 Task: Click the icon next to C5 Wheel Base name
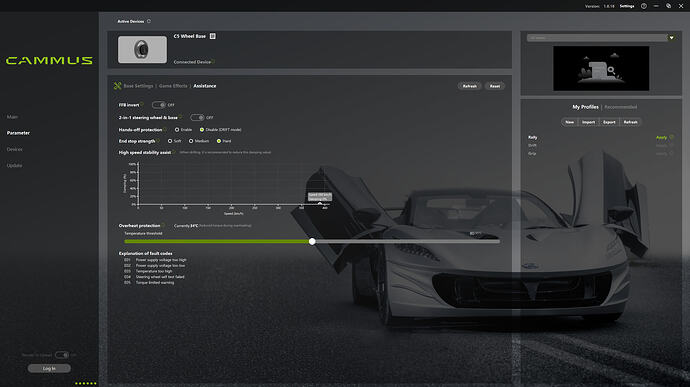tap(213, 36)
